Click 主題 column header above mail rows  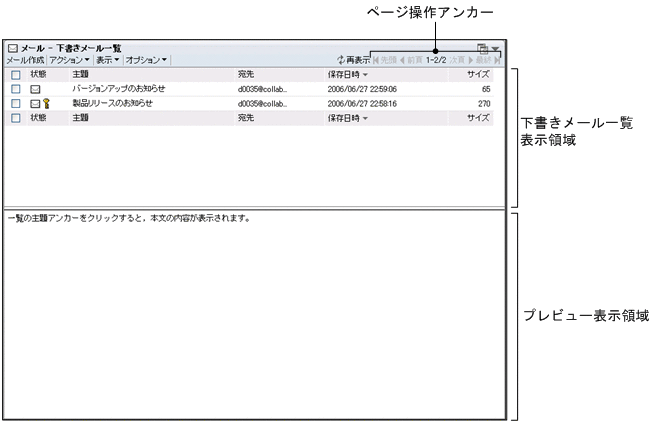pyautogui.click(x=80, y=75)
